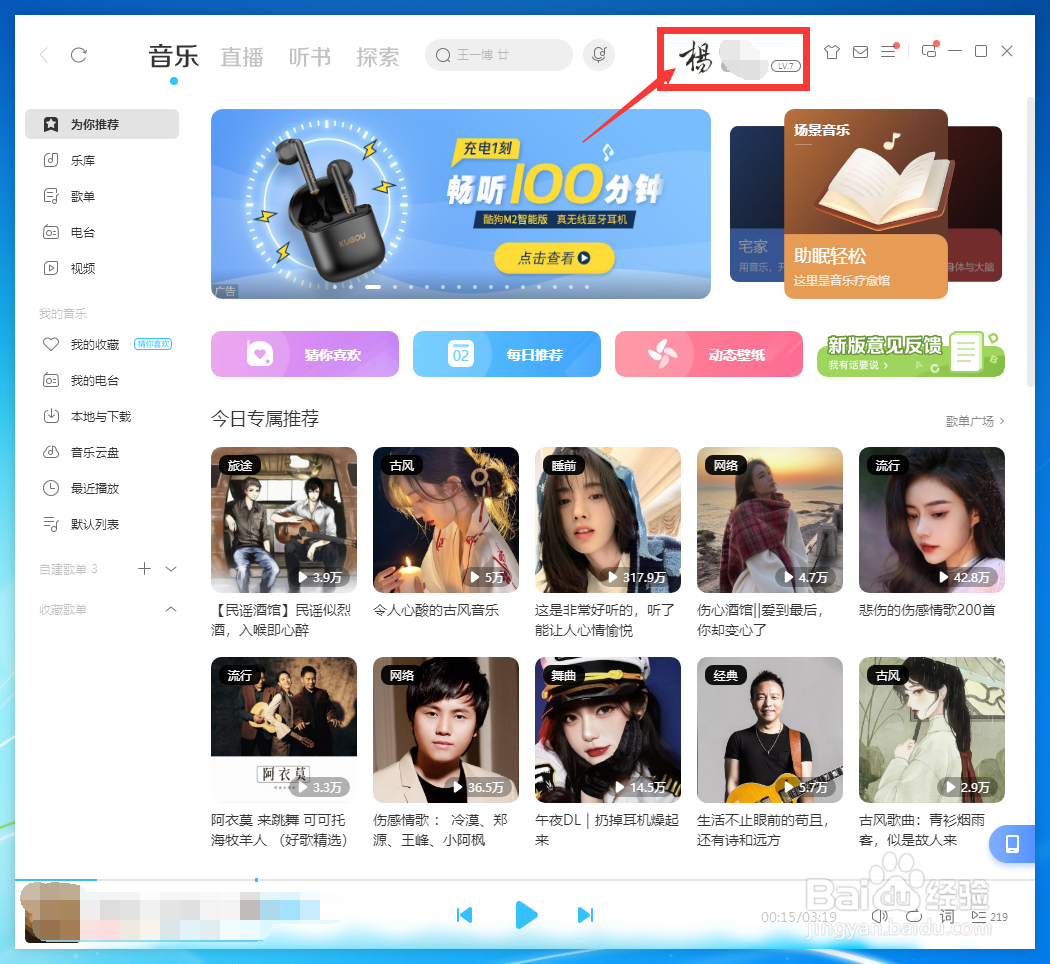
Task: Open 新版意见反馈 feedback banner
Action: pos(911,354)
